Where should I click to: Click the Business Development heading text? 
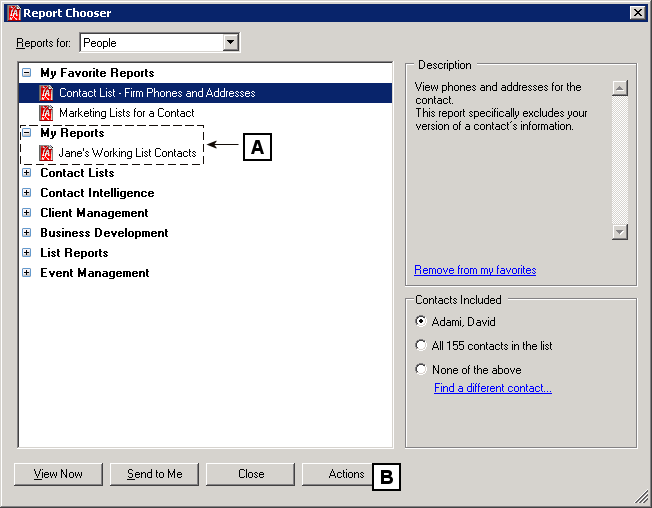point(104,233)
